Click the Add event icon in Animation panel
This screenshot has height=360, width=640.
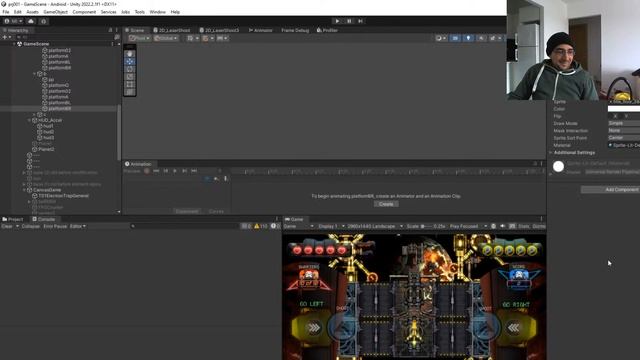225,178
